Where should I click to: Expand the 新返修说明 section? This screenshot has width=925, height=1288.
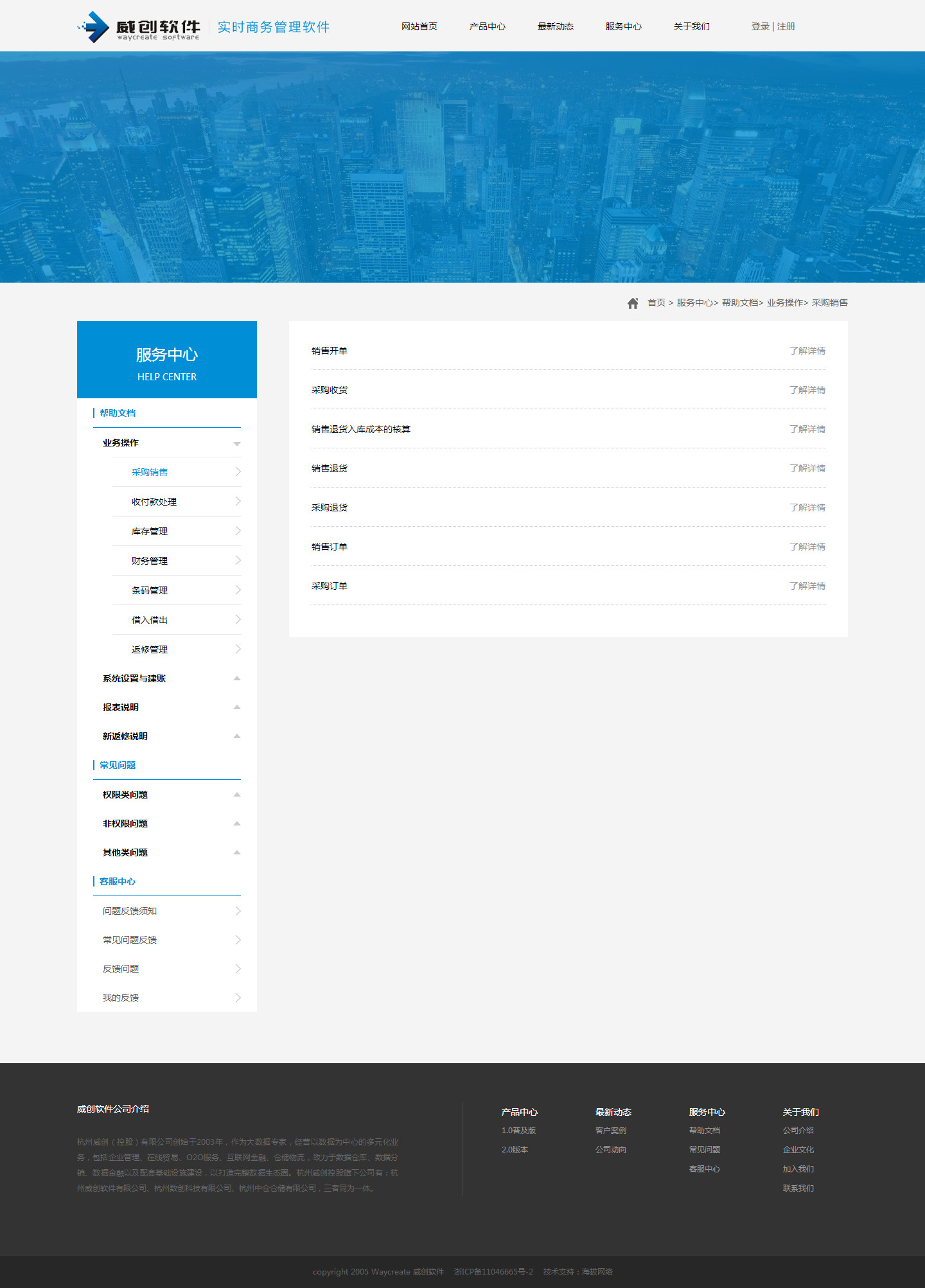coord(237,736)
